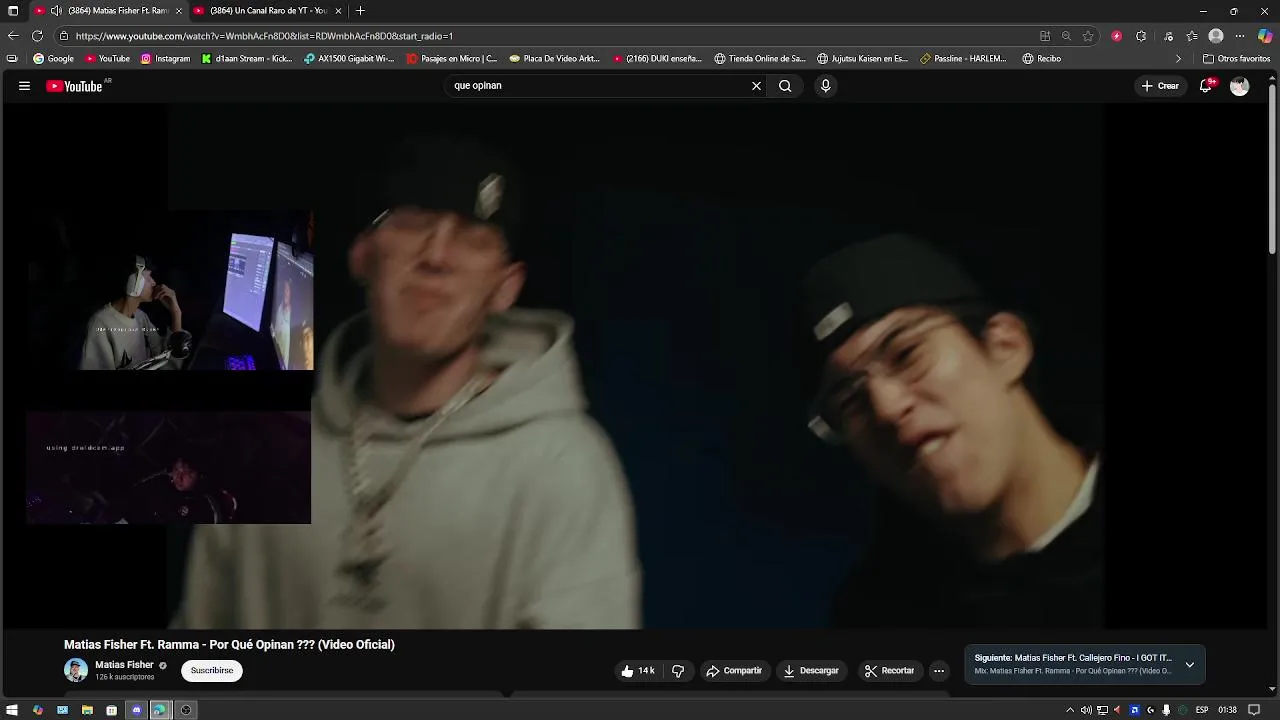Clip the video with Recortar
Image resolution: width=1280 pixels, height=720 pixels.
pyautogui.click(x=889, y=671)
